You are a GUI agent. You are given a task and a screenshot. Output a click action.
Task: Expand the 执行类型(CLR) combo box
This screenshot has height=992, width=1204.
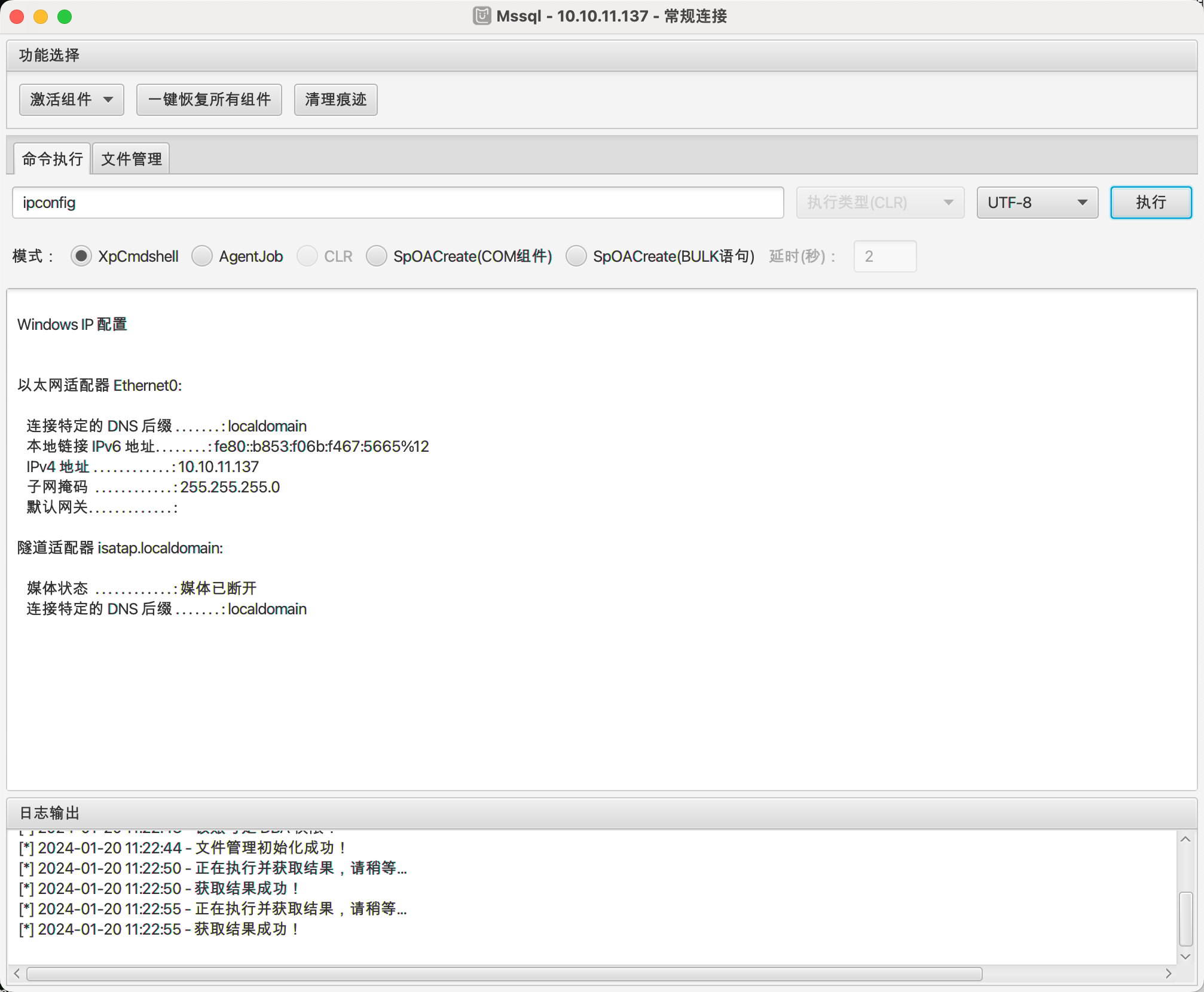[879, 203]
